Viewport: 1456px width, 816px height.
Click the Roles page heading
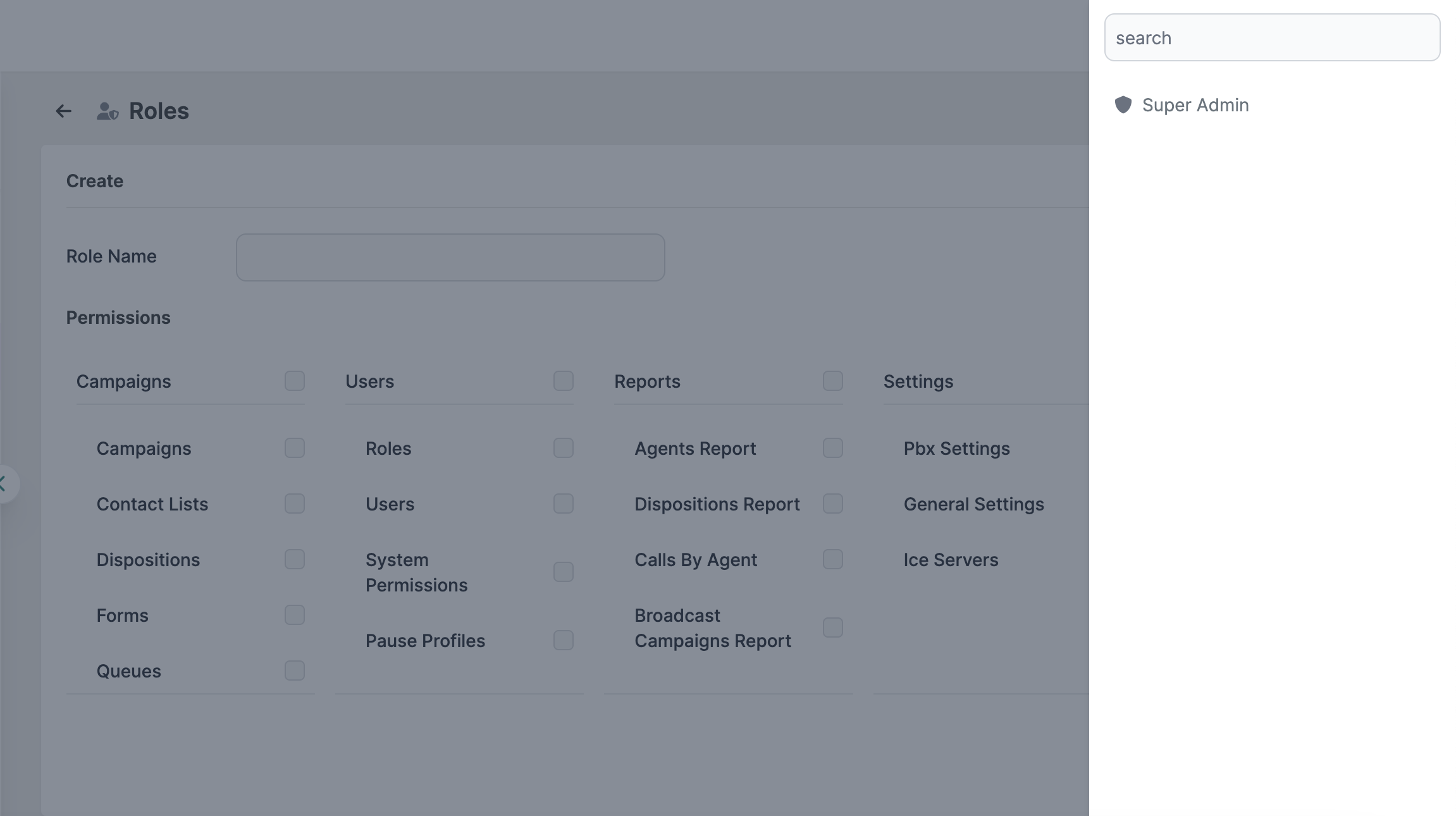[x=159, y=111]
